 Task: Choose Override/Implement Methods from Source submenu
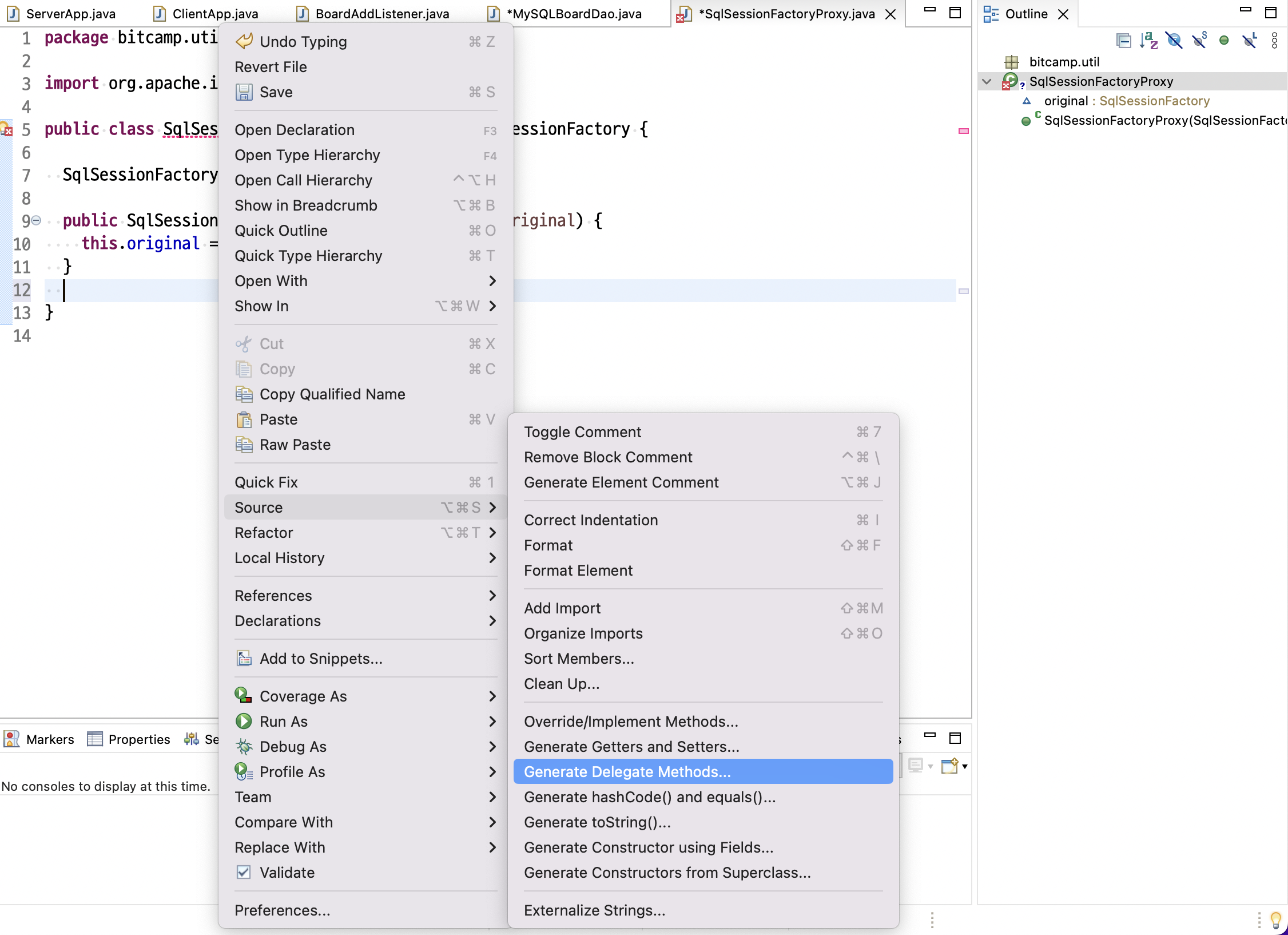point(631,722)
